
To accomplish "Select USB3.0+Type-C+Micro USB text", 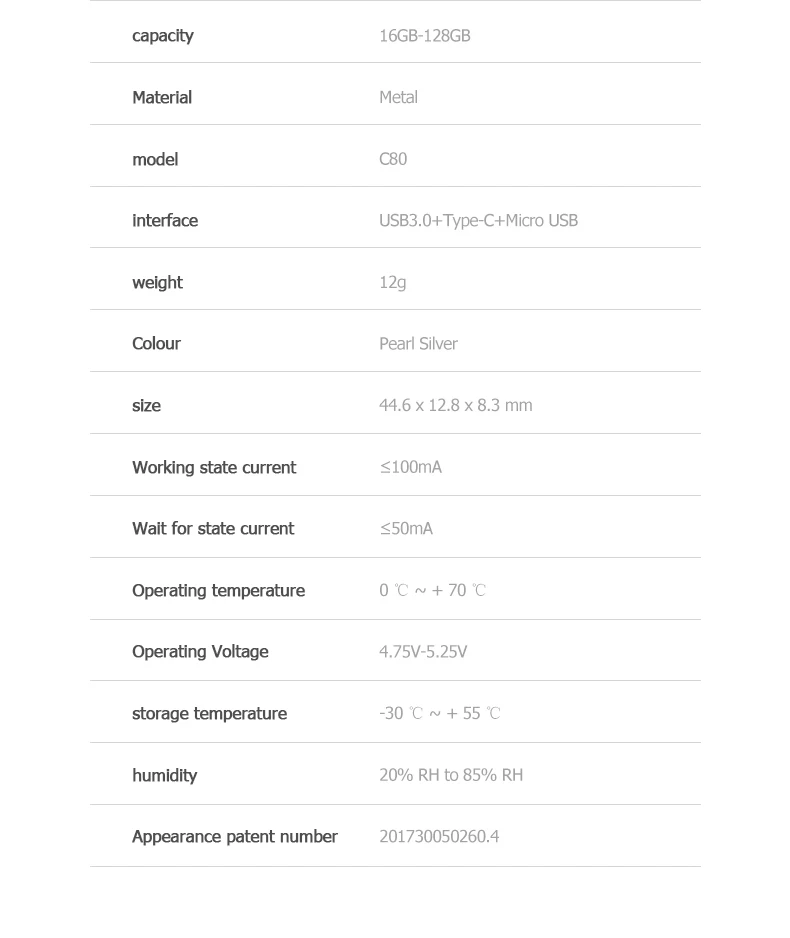I will (478, 221).
